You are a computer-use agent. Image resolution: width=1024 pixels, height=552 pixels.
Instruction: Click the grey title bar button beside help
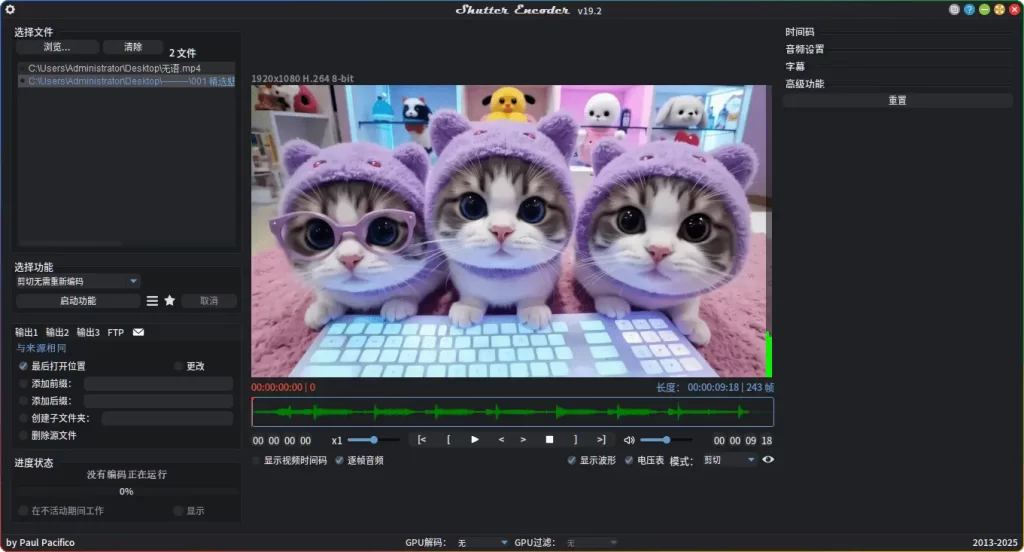954,9
